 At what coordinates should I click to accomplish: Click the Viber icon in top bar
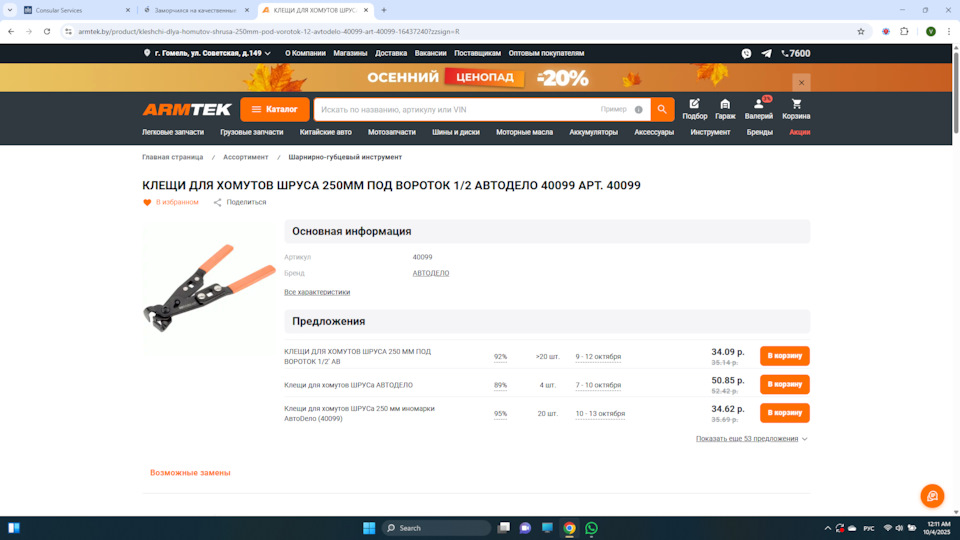click(746, 53)
